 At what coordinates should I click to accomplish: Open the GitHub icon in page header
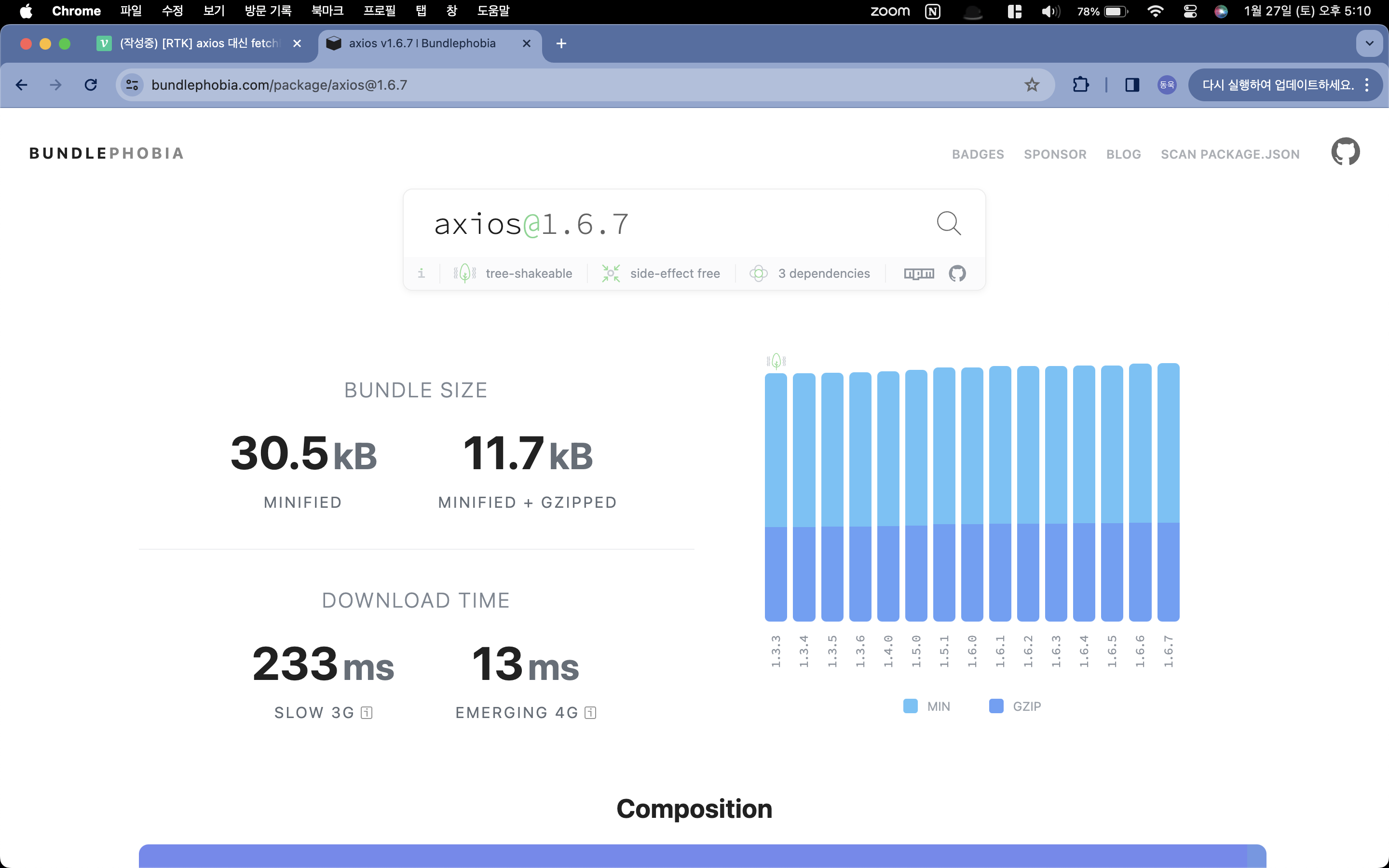[x=1345, y=152]
